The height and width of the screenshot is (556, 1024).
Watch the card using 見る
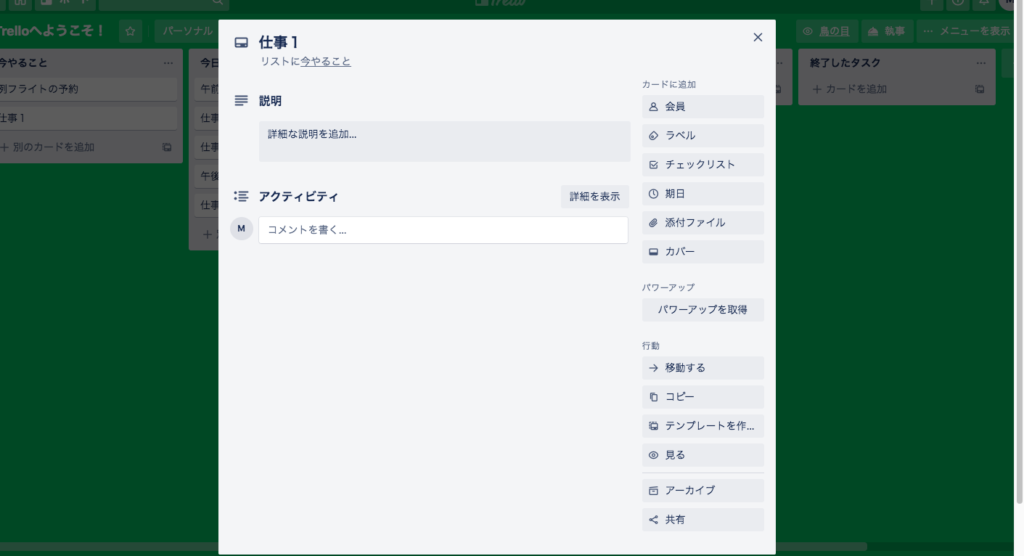click(703, 455)
